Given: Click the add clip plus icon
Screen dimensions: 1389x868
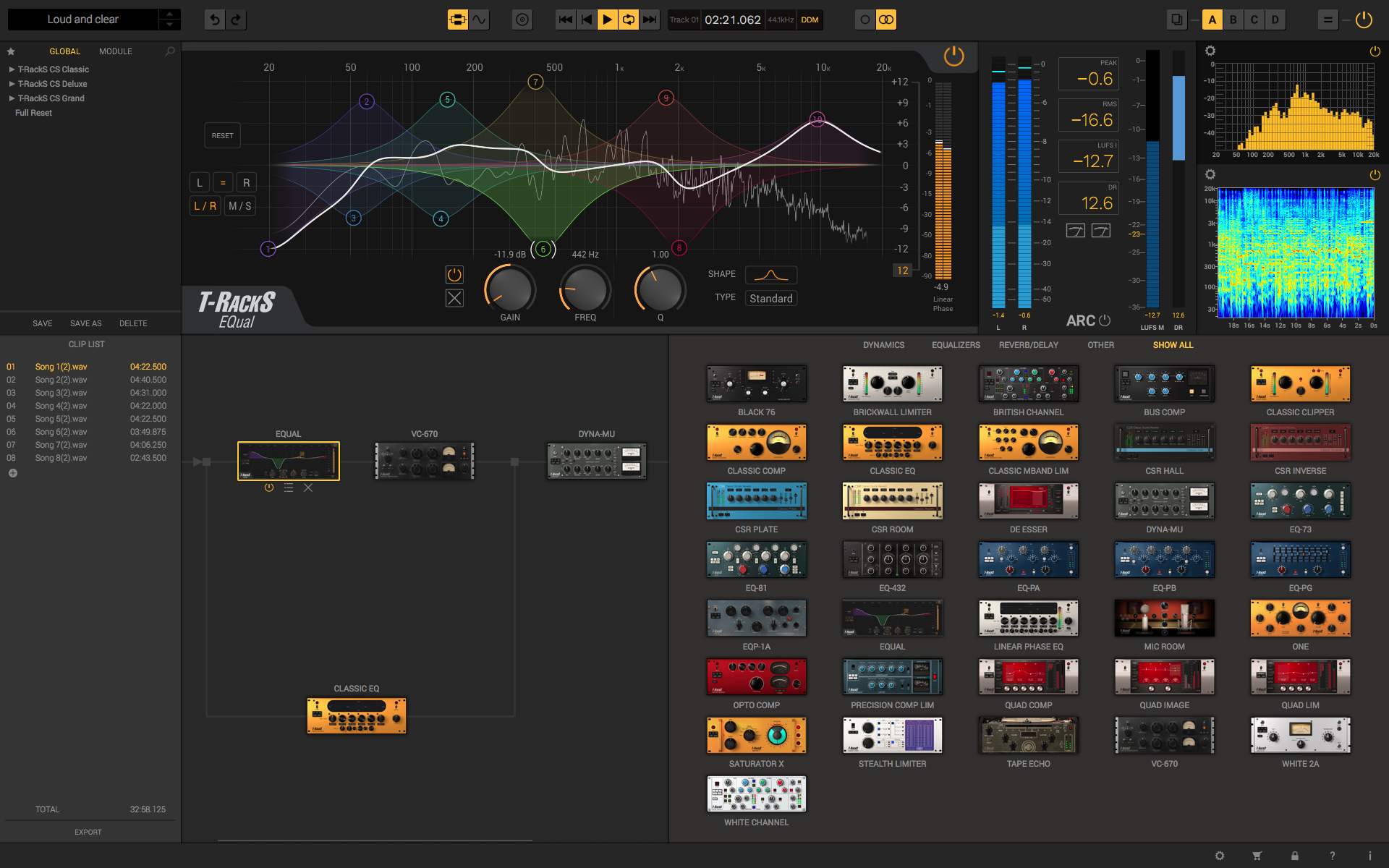Looking at the screenshot, I should (12, 473).
